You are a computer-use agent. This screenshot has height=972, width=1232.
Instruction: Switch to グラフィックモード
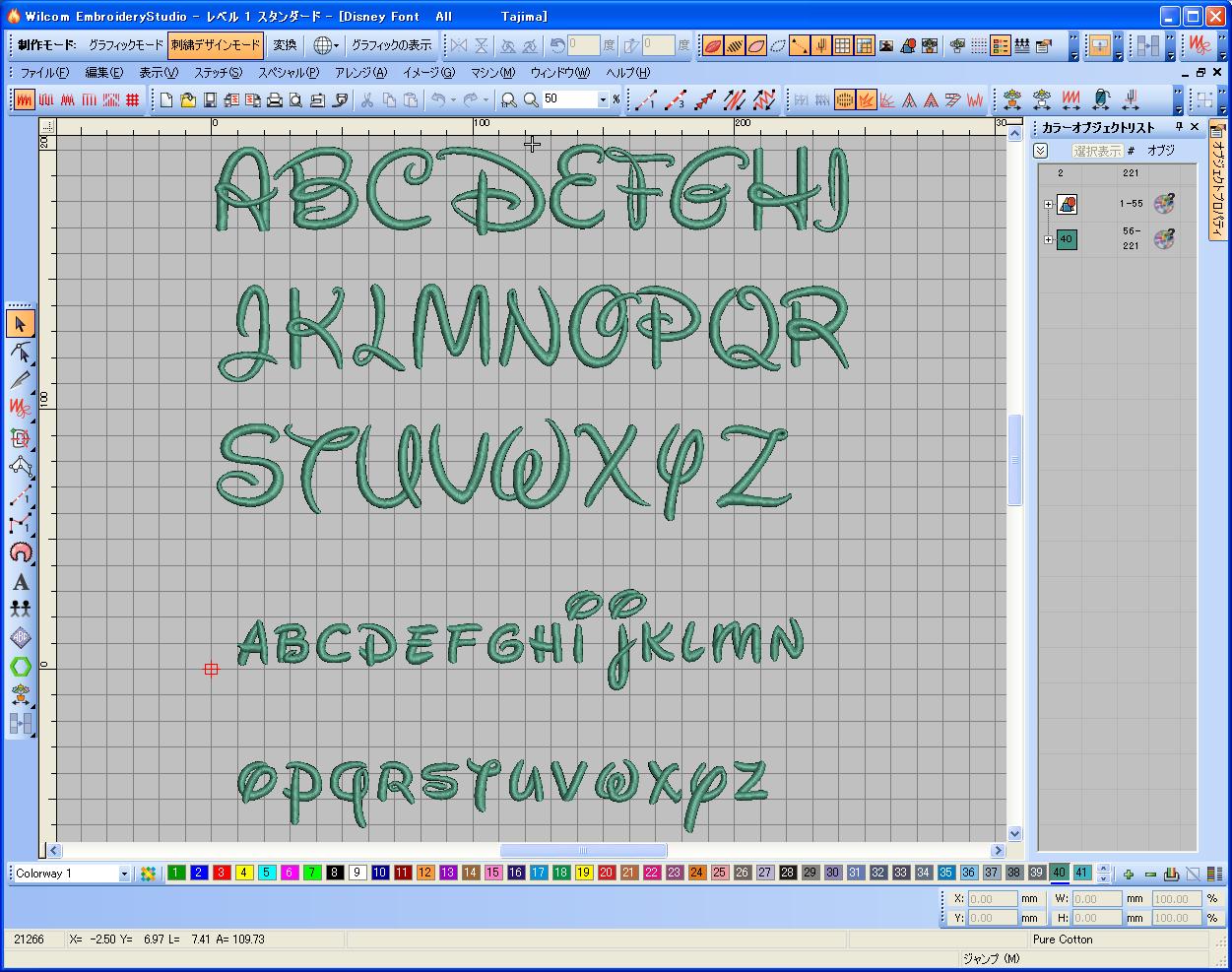pos(125,45)
